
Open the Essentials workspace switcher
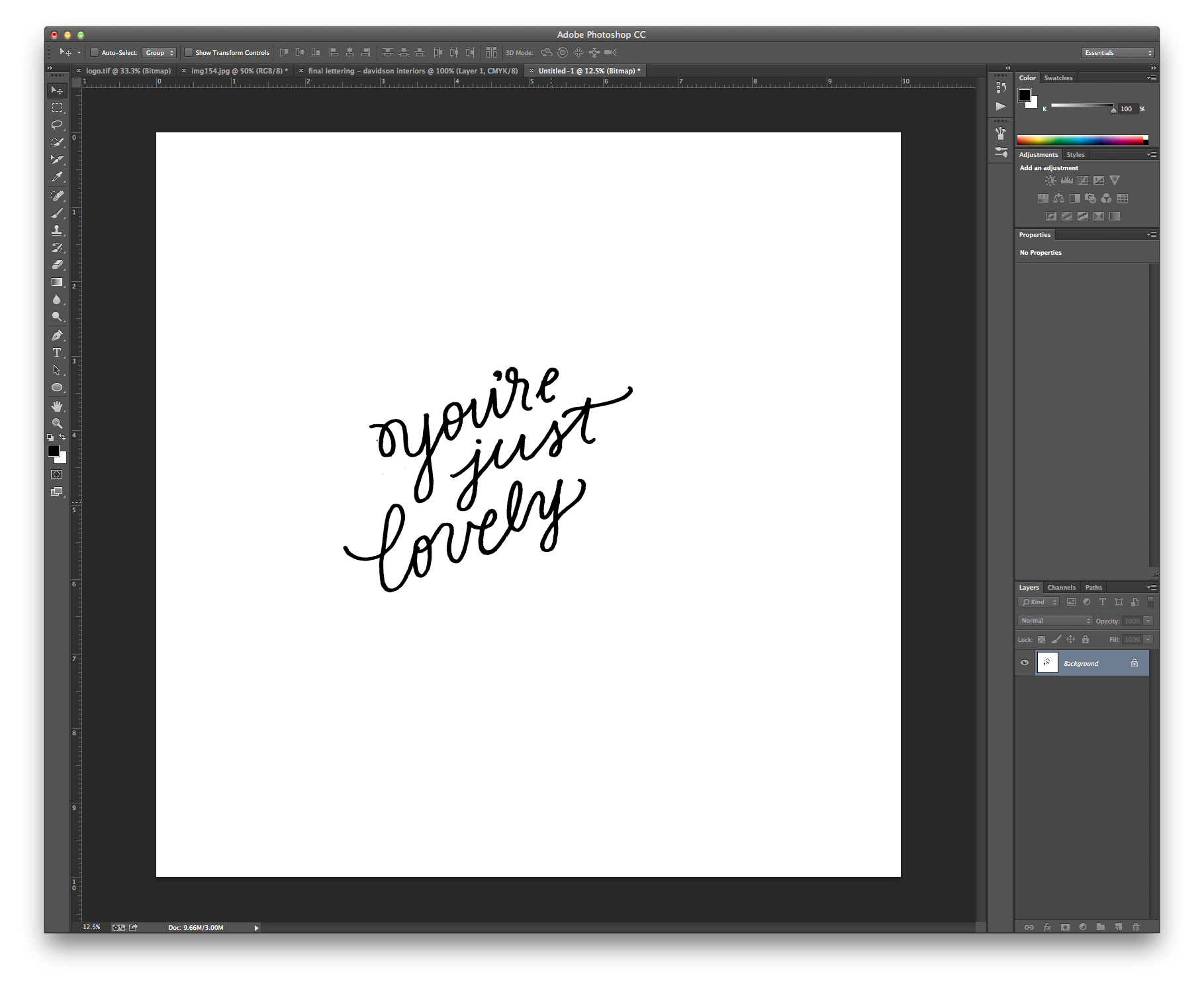[1117, 52]
